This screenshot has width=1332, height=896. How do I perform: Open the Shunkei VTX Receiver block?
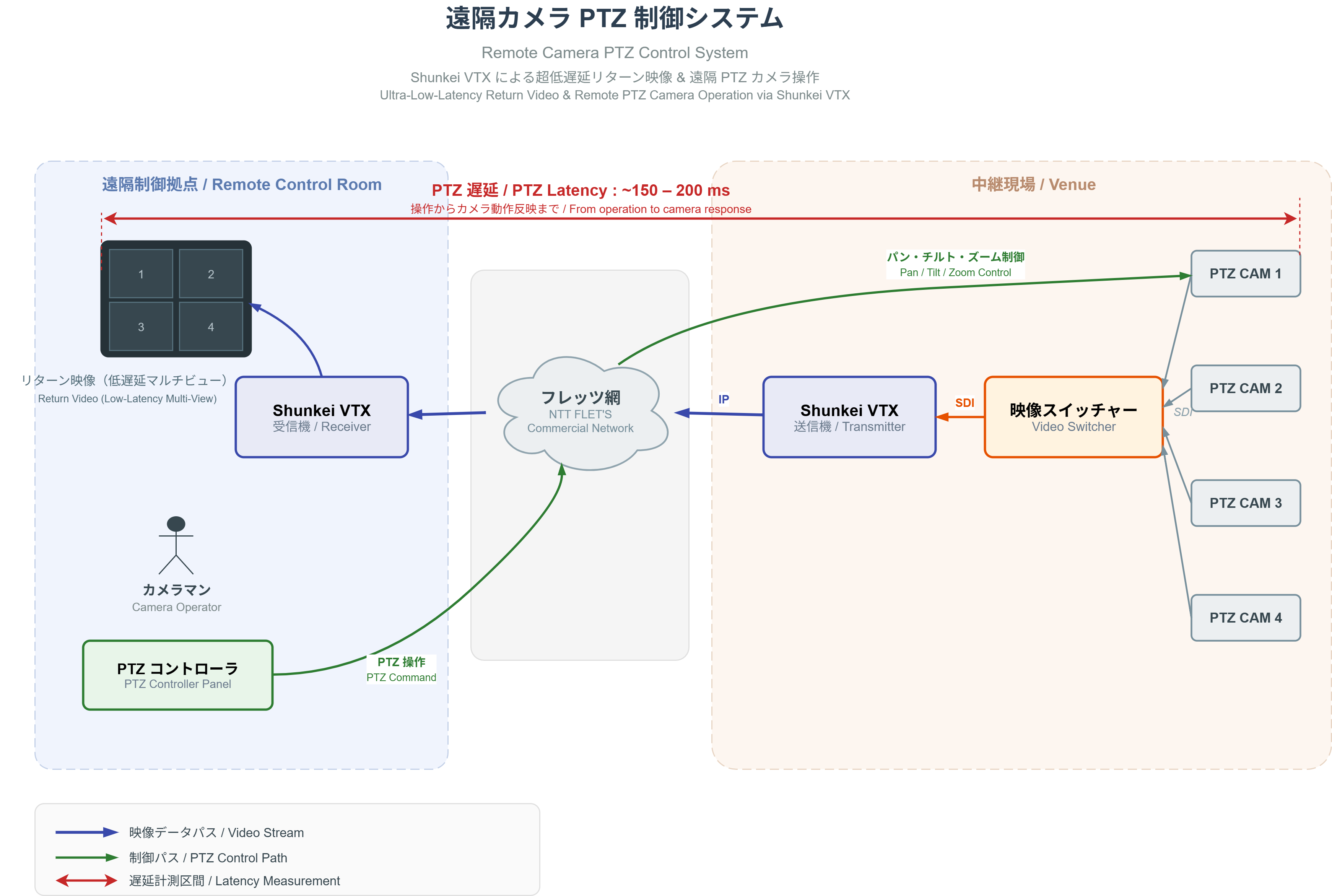coord(321,417)
